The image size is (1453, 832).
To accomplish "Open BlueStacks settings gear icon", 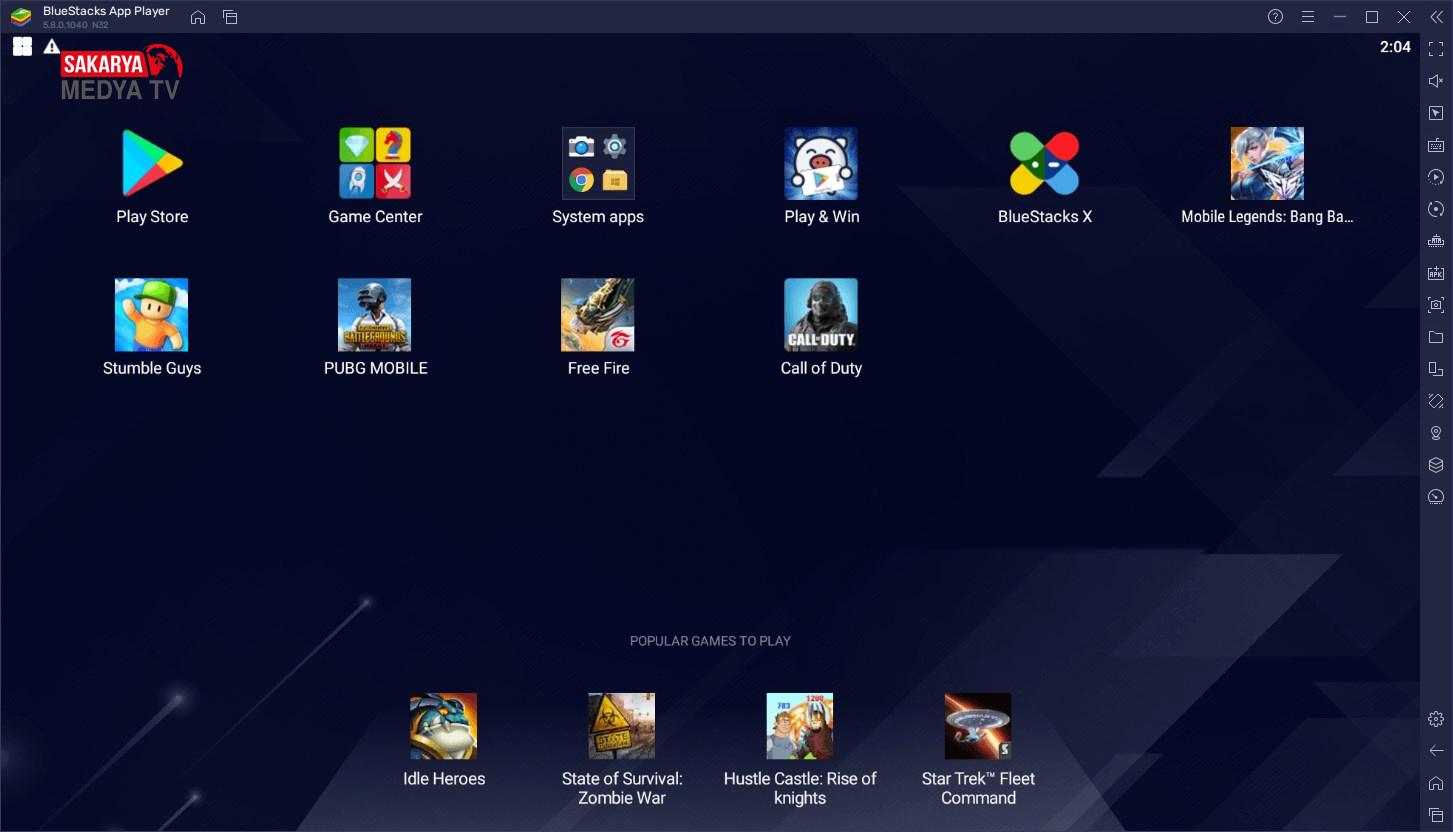I will coord(1436,719).
